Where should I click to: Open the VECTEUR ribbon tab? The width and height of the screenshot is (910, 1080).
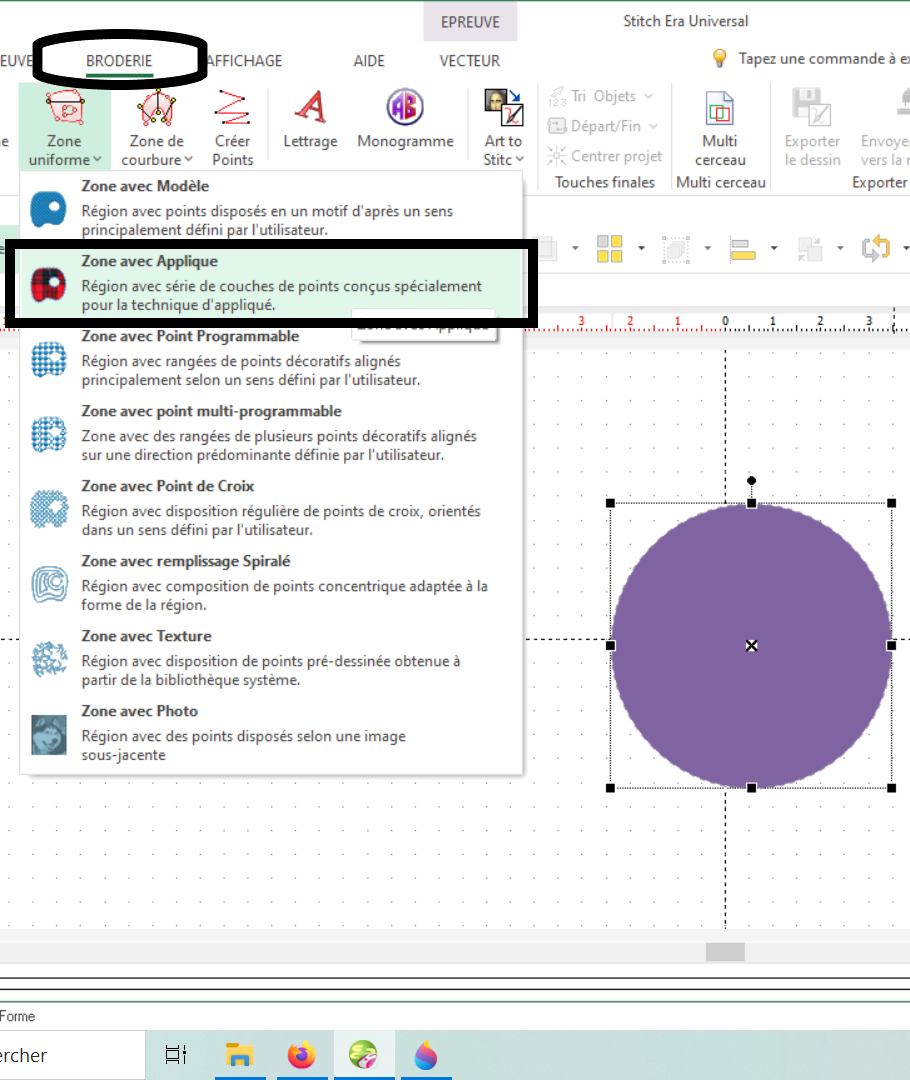click(x=470, y=61)
